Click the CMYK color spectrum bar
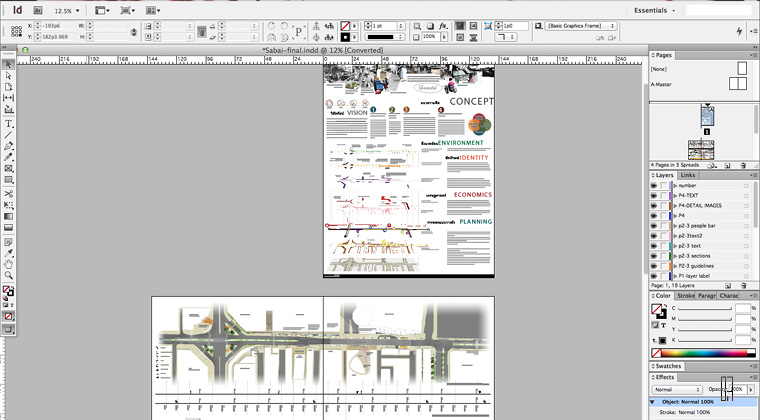This screenshot has width=760, height=420. (x=703, y=353)
